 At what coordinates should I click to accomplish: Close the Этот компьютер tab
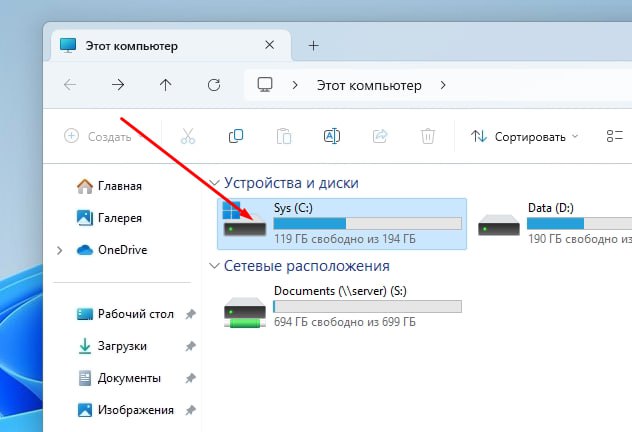pos(269,45)
